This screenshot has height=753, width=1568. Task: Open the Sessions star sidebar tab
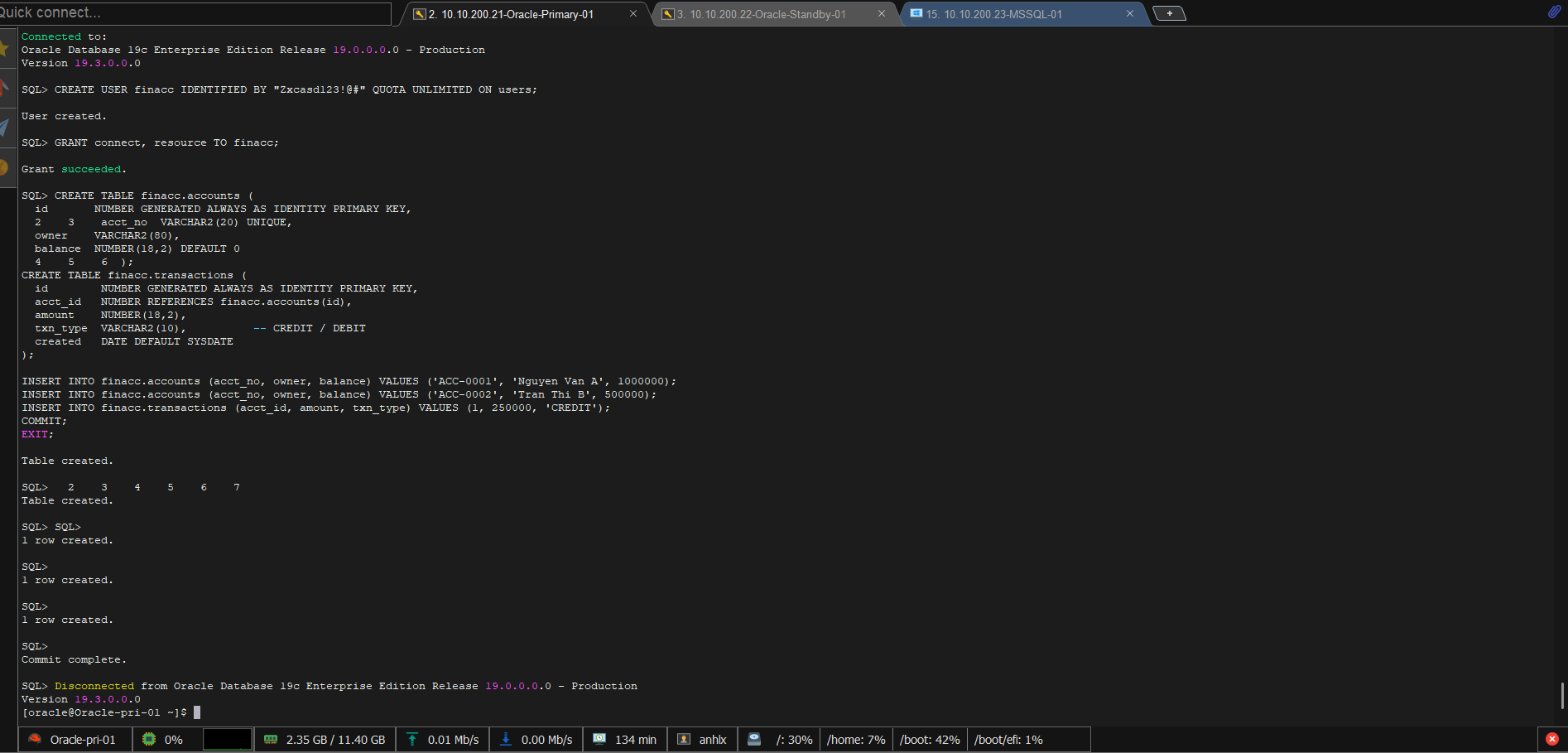(6, 48)
